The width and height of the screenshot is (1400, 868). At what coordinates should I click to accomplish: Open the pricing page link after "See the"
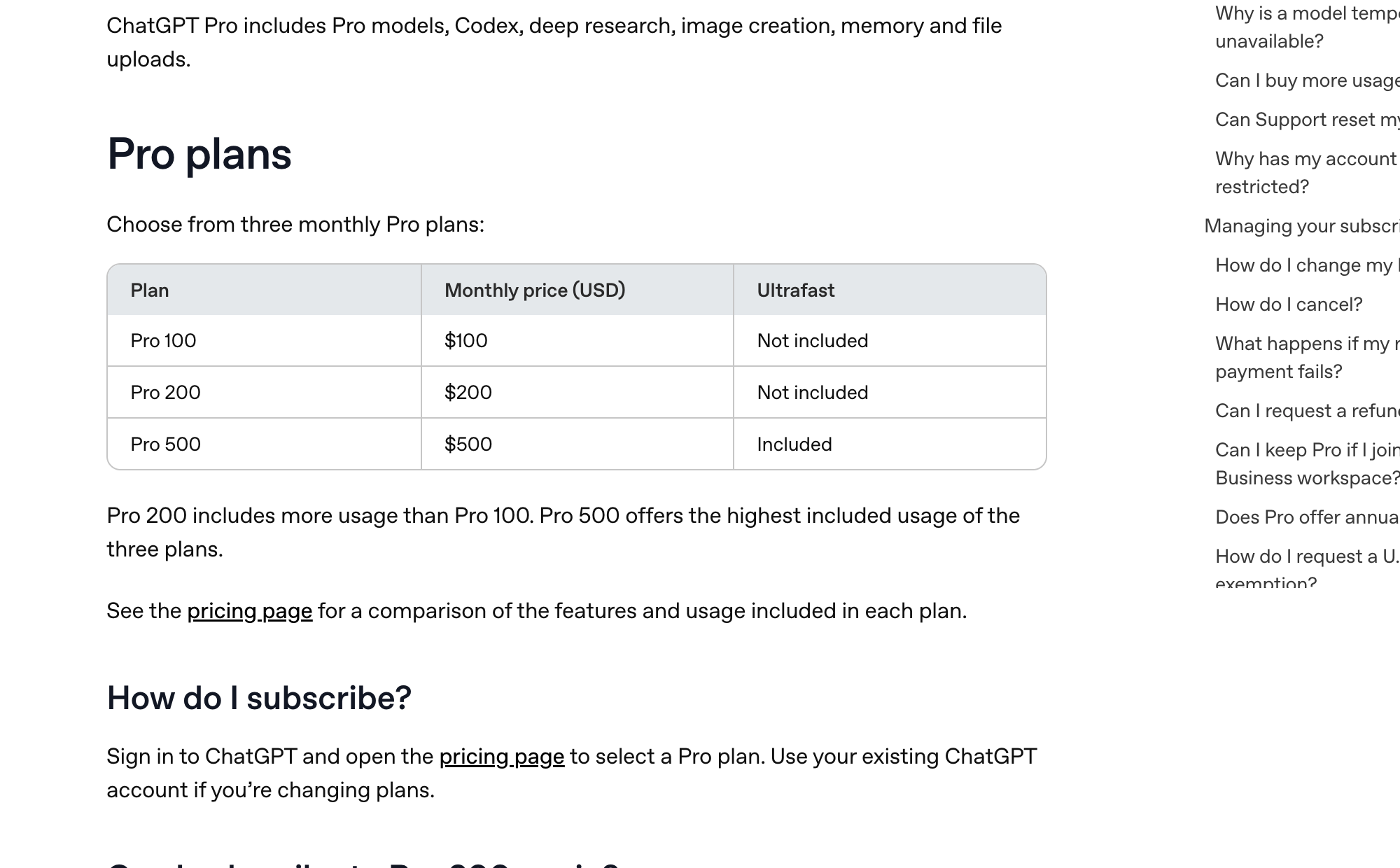[249, 611]
